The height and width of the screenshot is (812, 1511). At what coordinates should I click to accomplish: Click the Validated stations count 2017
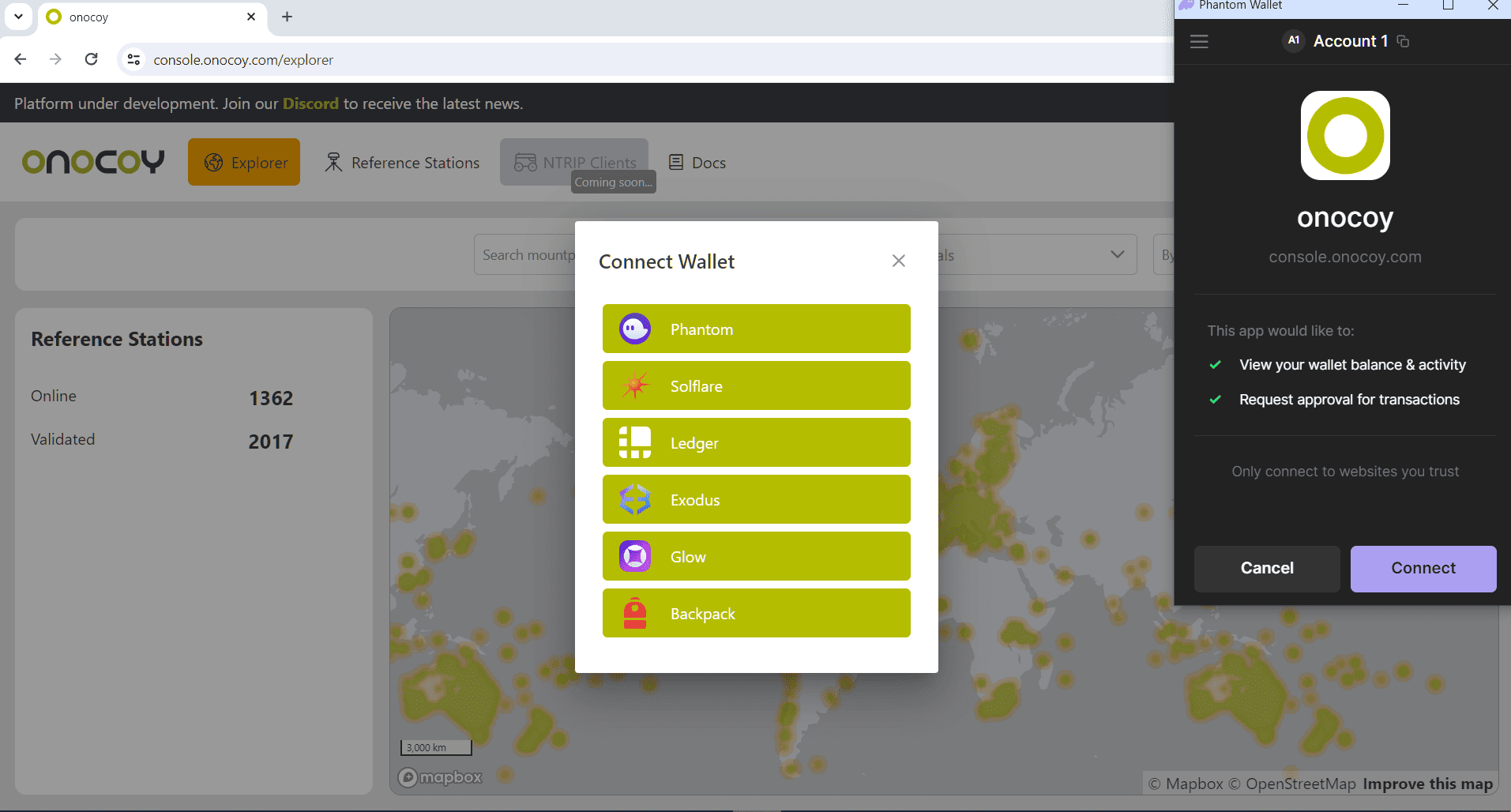tap(271, 442)
